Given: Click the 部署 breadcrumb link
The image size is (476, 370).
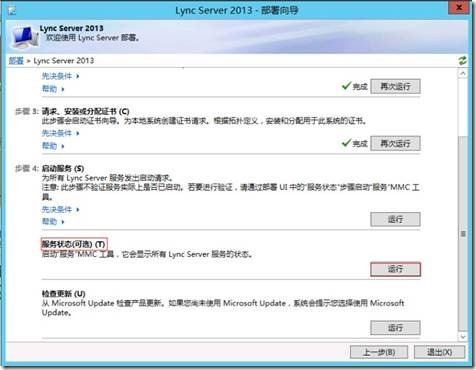Looking at the screenshot, I should (x=16, y=61).
